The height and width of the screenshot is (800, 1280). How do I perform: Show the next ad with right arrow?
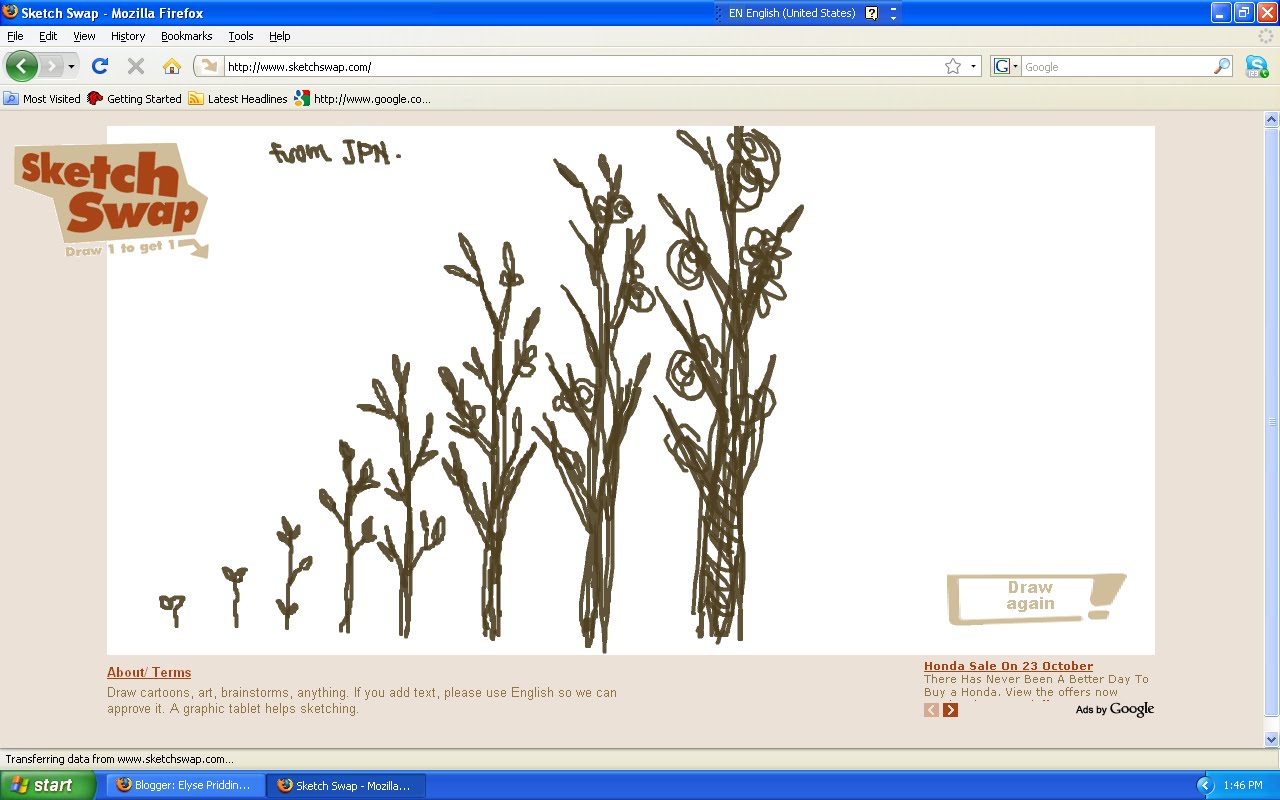coord(950,710)
